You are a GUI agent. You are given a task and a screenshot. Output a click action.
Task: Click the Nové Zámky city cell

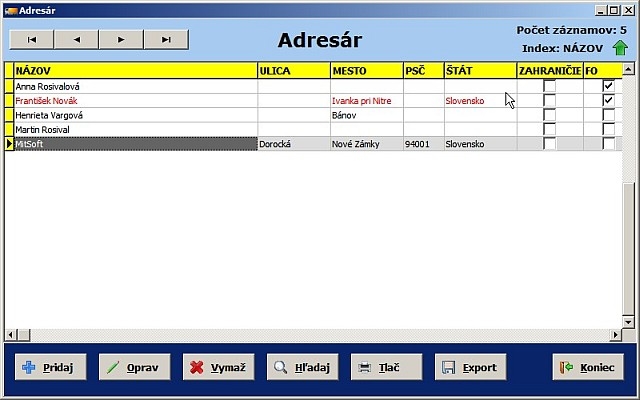tap(367, 144)
